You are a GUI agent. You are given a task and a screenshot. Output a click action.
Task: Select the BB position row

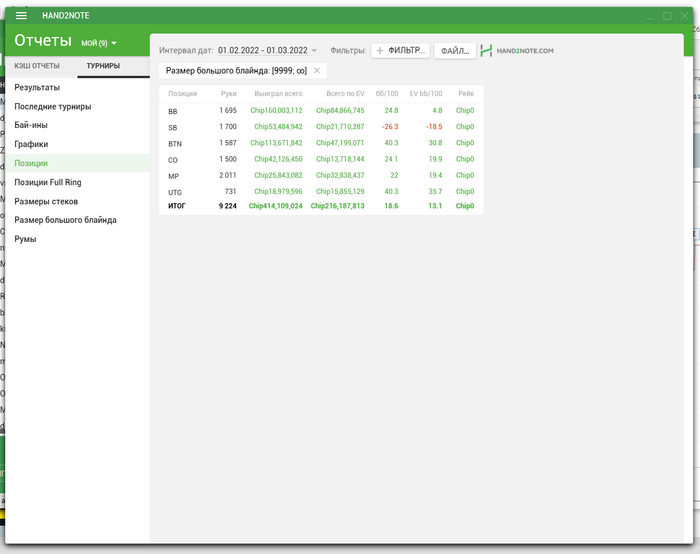(321, 111)
